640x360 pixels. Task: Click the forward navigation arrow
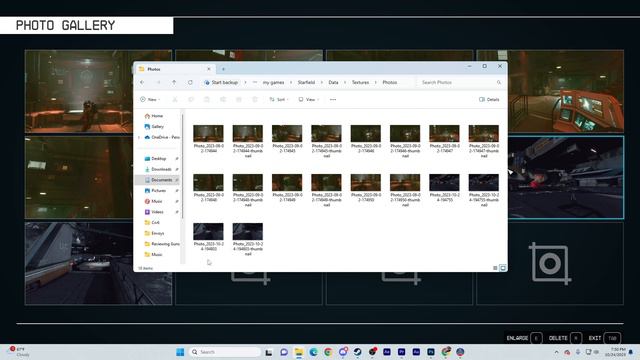[x=158, y=82]
